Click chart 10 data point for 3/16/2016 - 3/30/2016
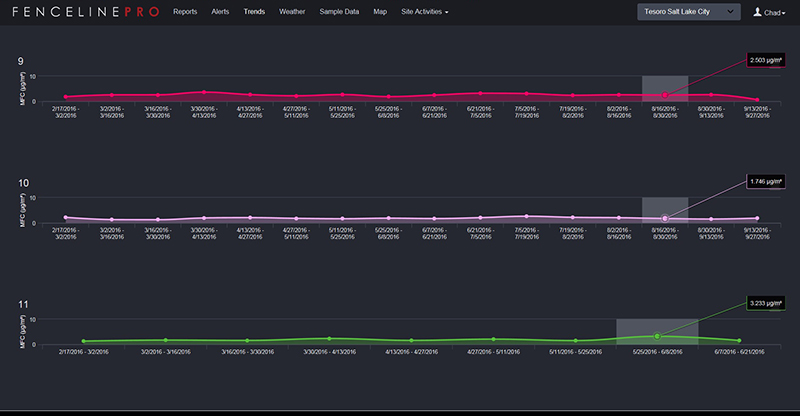Screen dimensions: 800x416 (158, 219)
